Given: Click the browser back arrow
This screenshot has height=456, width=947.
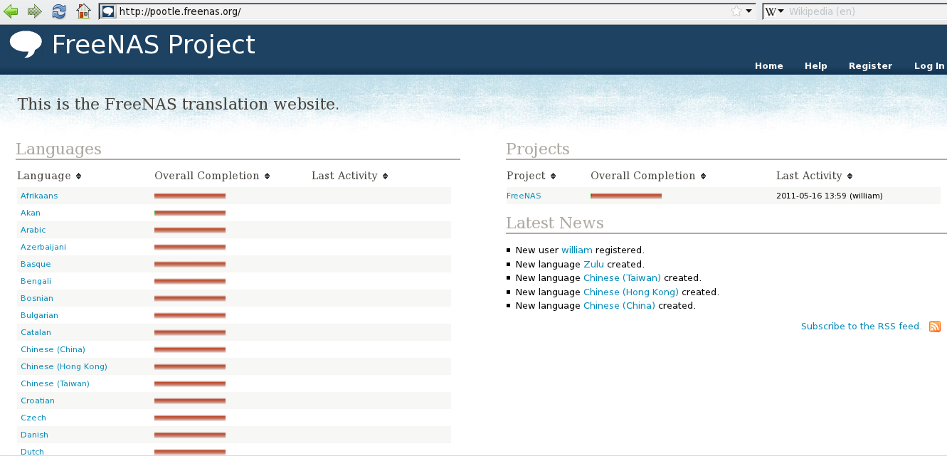Looking at the screenshot, I should click(x=11, y=11).
